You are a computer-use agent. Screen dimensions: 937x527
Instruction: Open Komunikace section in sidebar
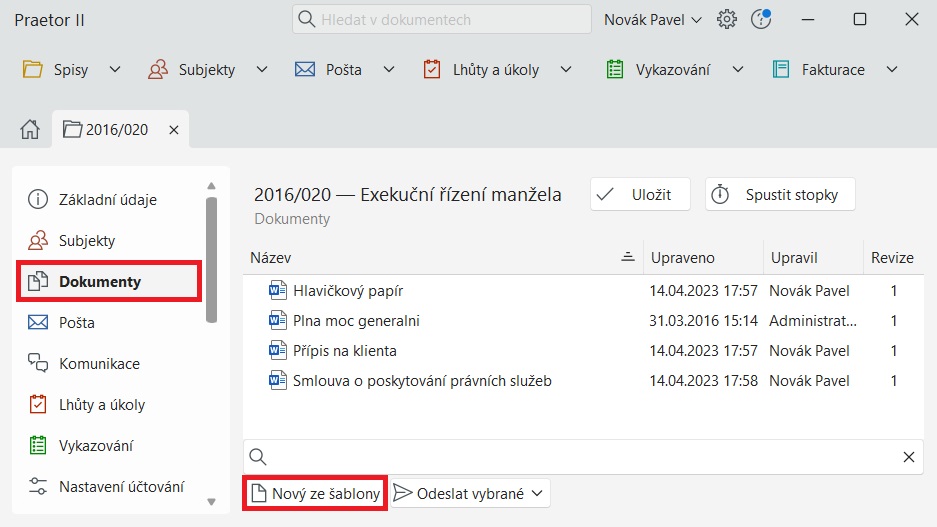click(x=99, y=364)
